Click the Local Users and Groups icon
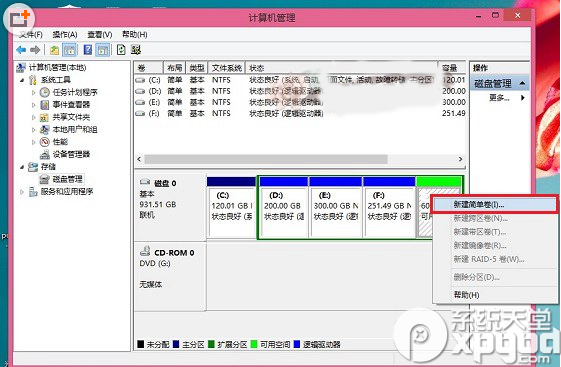 pos(44,129)
